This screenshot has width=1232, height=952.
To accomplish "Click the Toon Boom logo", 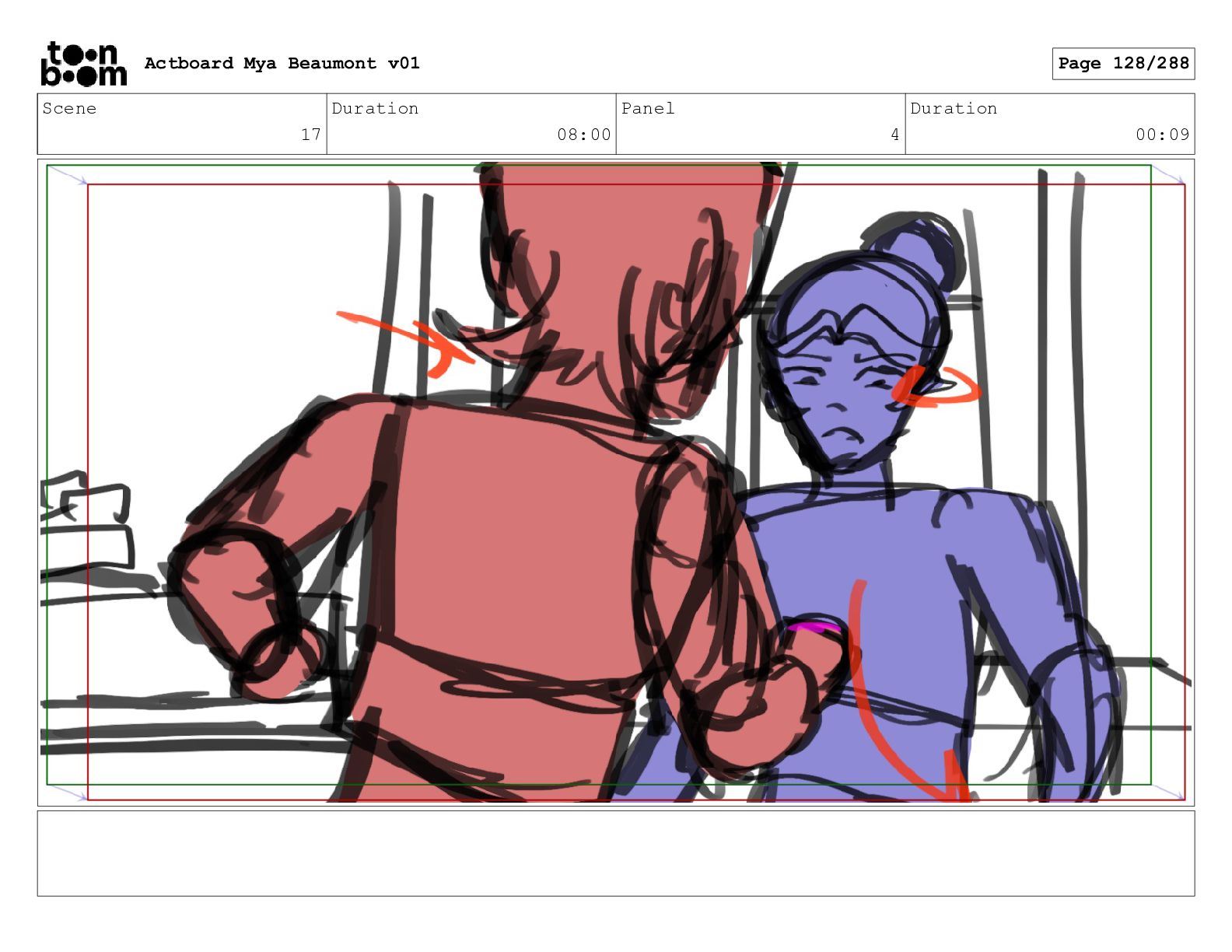I will click(83, 64).
